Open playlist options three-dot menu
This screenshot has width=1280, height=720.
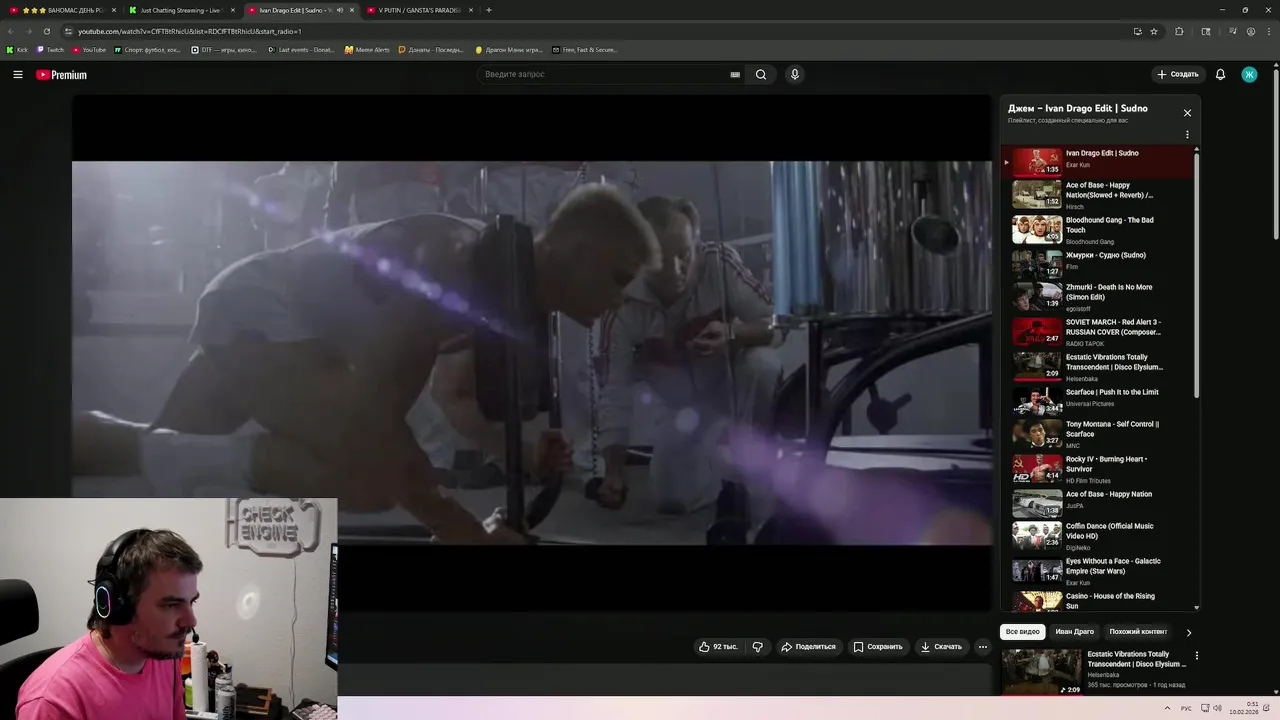click(1187, 135)
